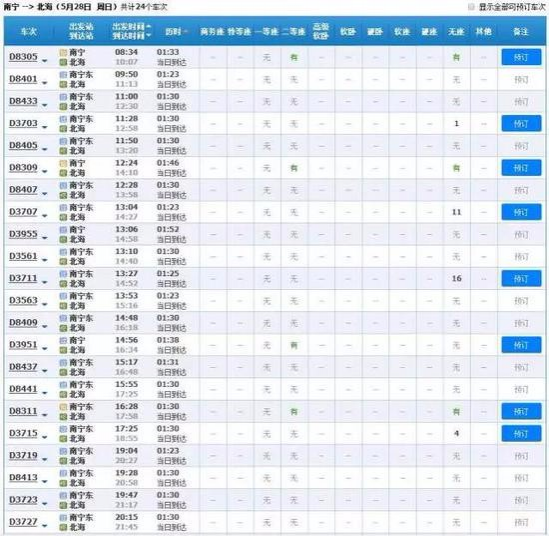Click the origin station icon for D8309 南宁

pos(63,163)
